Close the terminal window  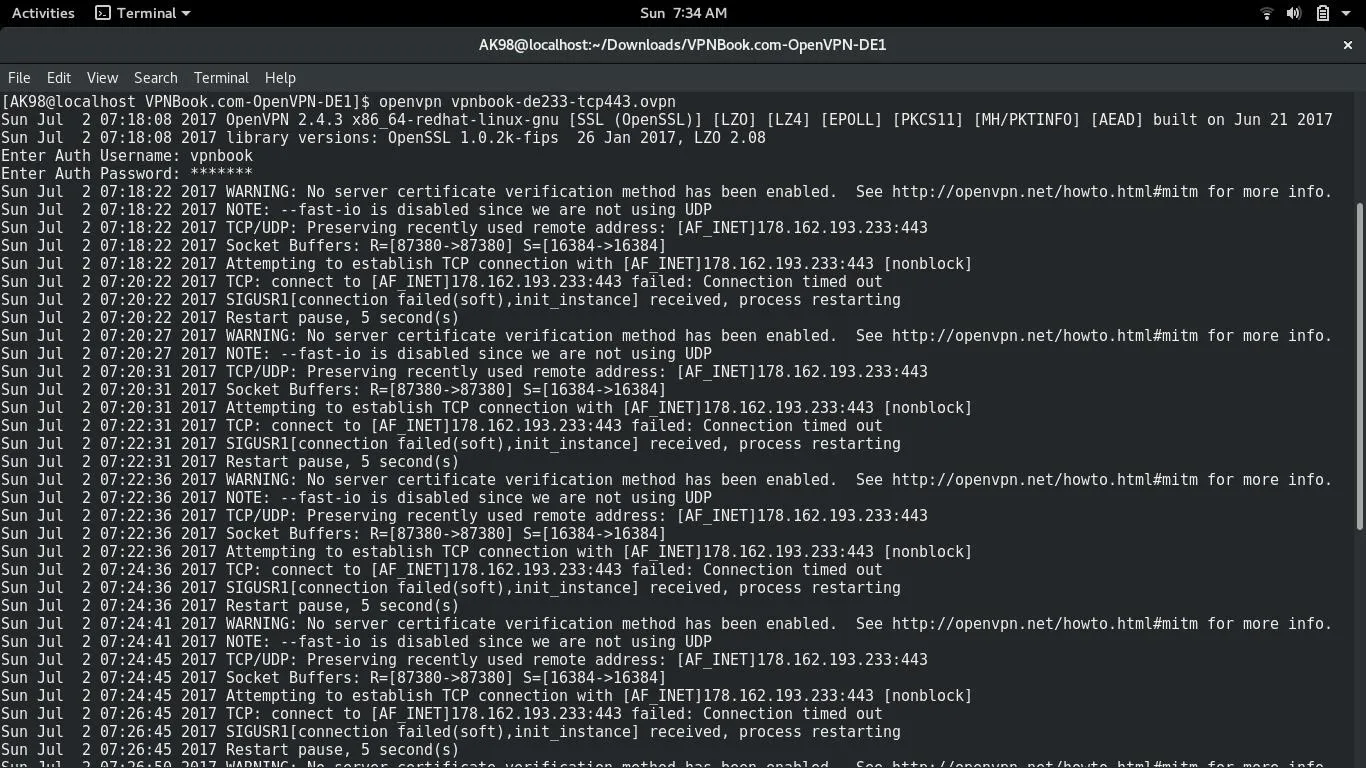[x=1347, y=45]
